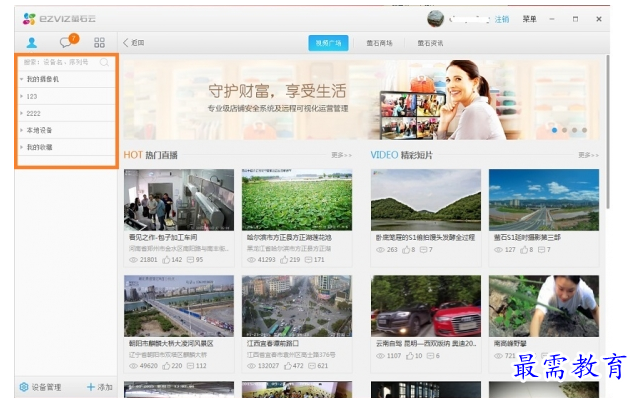This screenshot has height=398, width=635.
Task: Expand the 本地设备 node
Action: [x=21, y=130]
